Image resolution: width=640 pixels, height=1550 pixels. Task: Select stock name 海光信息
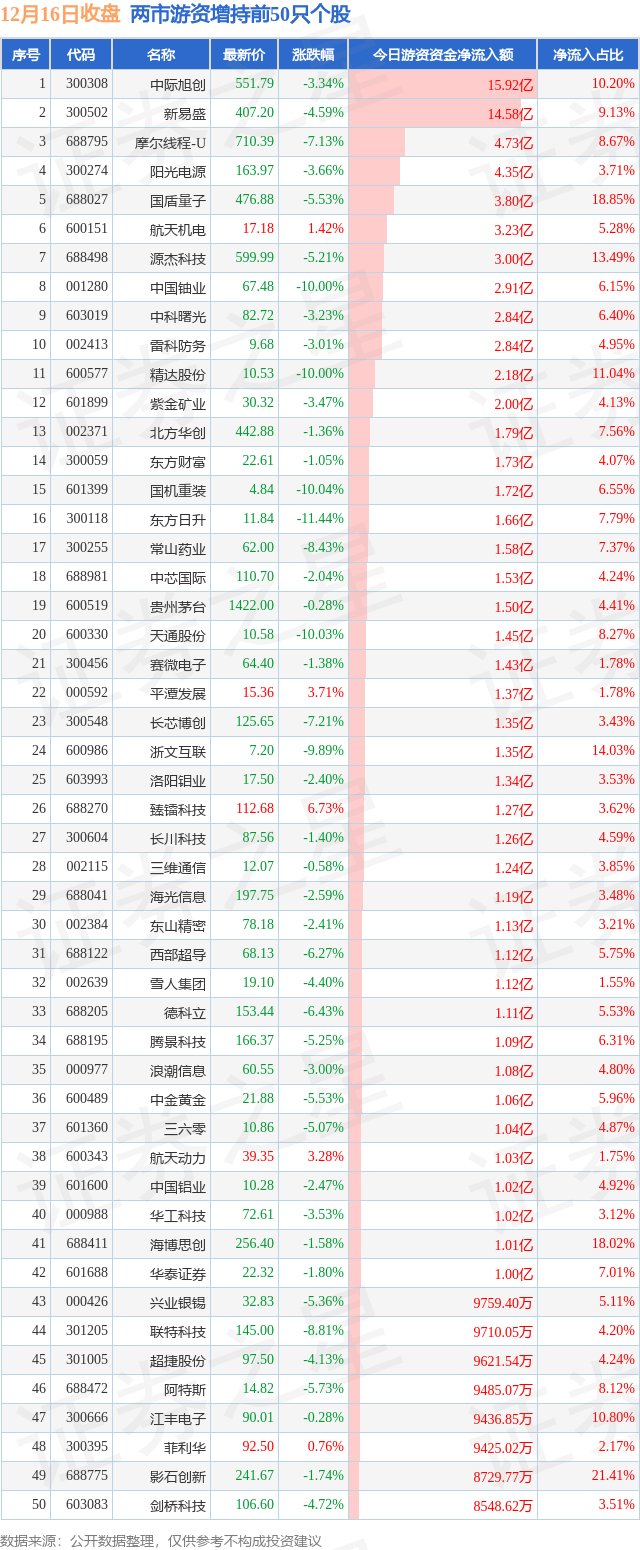(x=178, y=896)
